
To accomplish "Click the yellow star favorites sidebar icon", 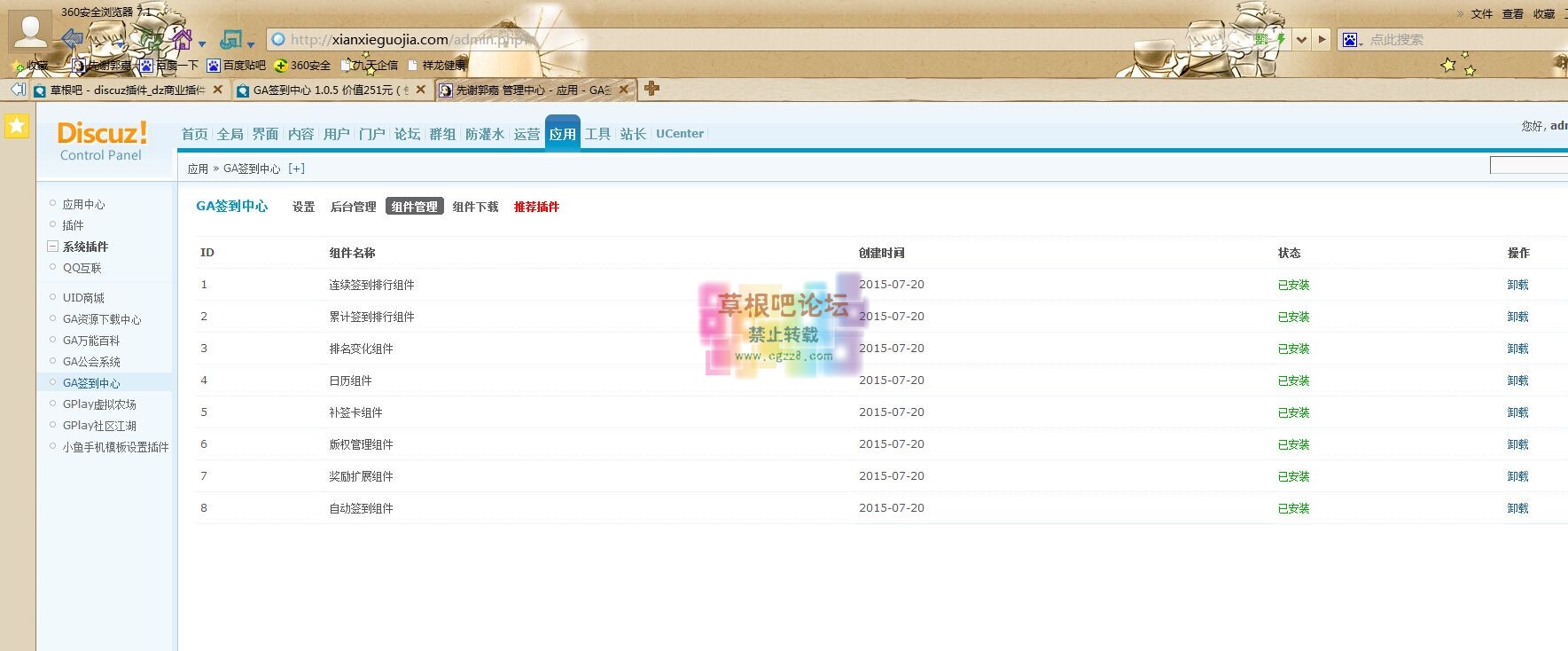I will click(x=17, y=127).
